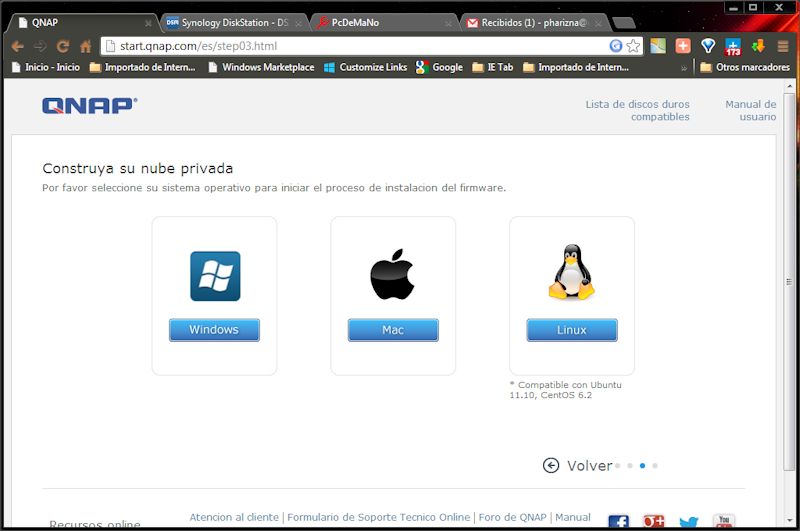
Task: Open the footer Manual link
Action: tap(573, 517)
